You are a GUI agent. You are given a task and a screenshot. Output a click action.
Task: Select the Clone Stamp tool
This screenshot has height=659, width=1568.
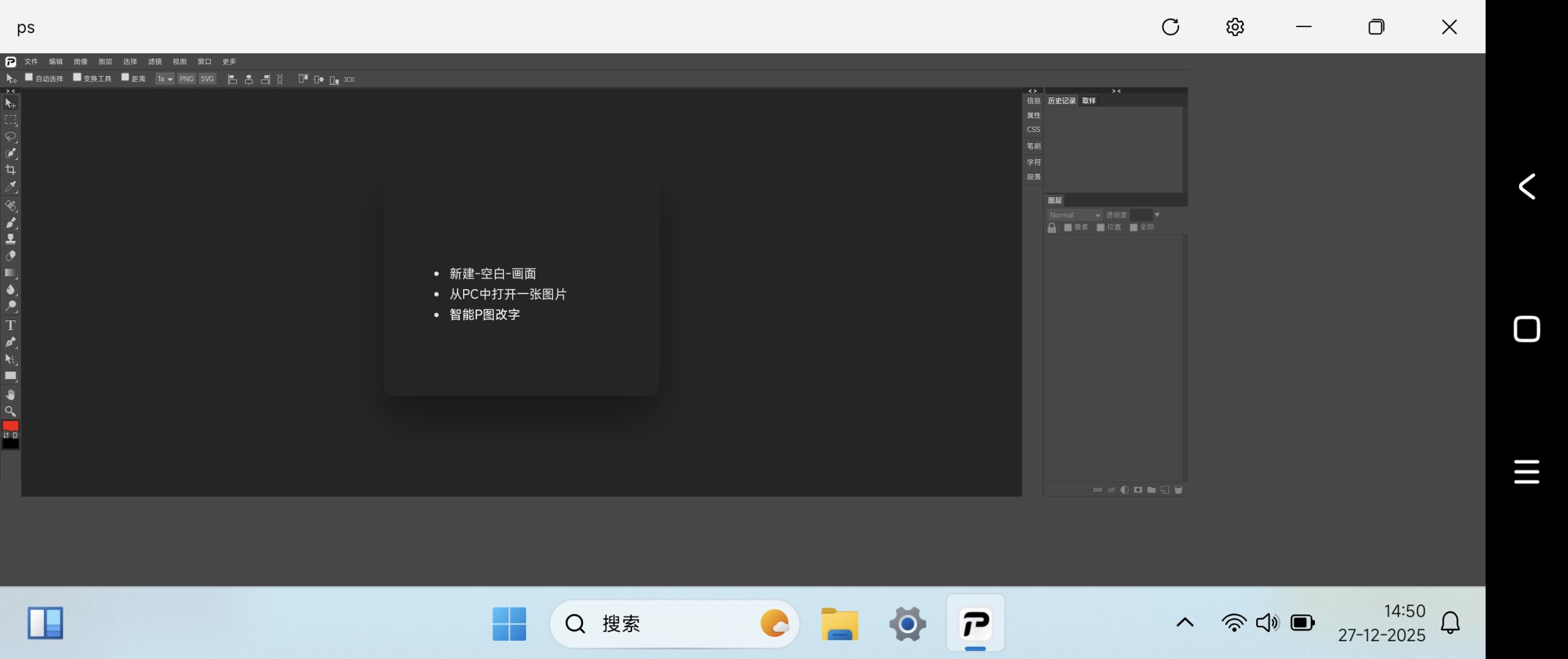10,239
